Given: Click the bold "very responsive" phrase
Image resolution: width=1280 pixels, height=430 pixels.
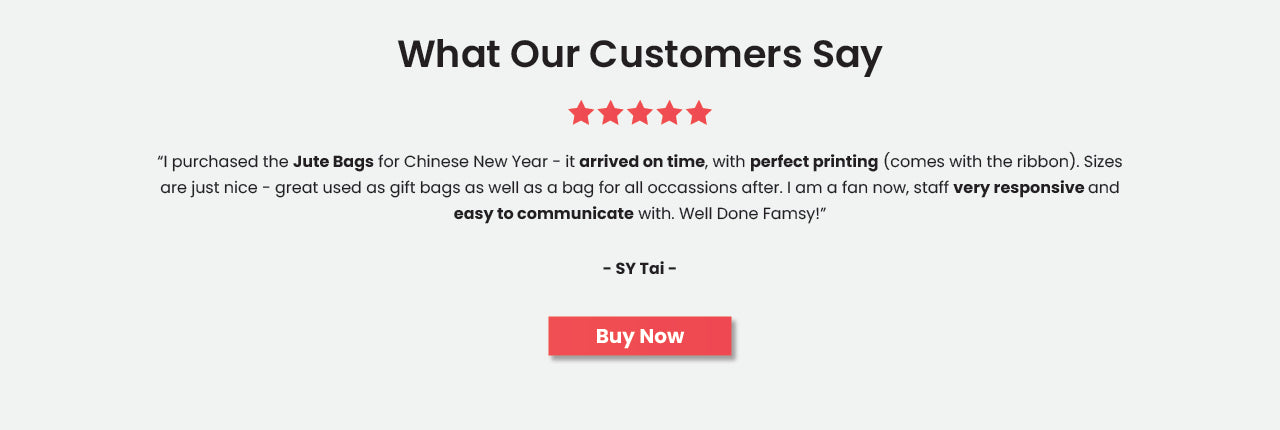Looking at the screenshot, I should click(1018, 187).
